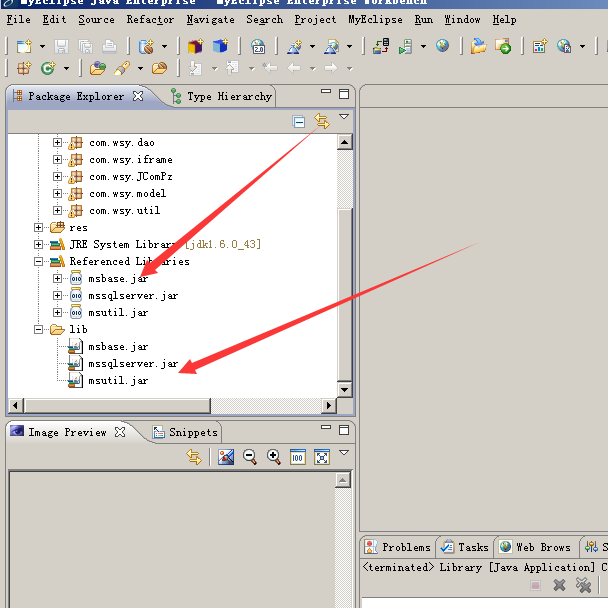The image size is (608, 608).
Task: Click the globe web browser toolbar icon
Action: point(442,46)
